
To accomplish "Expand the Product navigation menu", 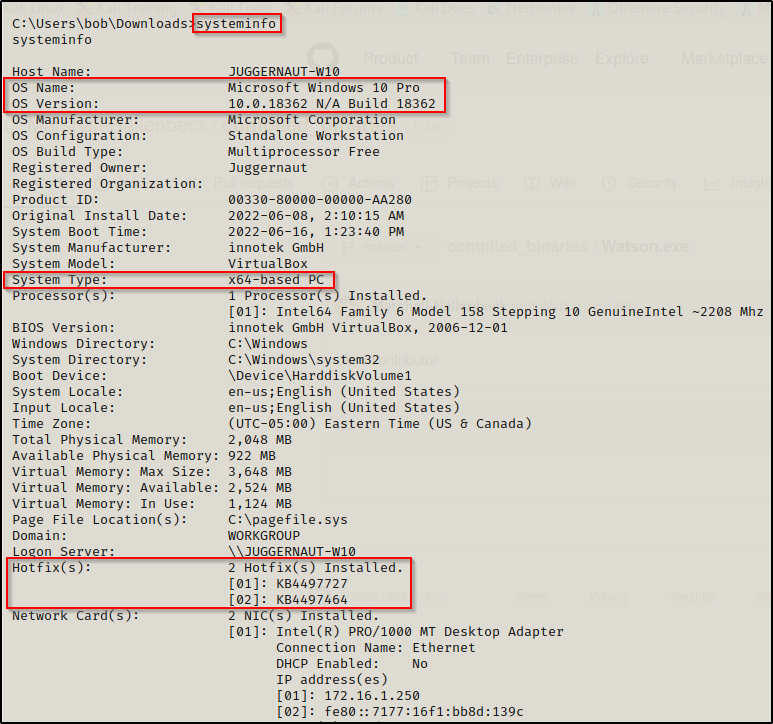I will pos(390,58).
